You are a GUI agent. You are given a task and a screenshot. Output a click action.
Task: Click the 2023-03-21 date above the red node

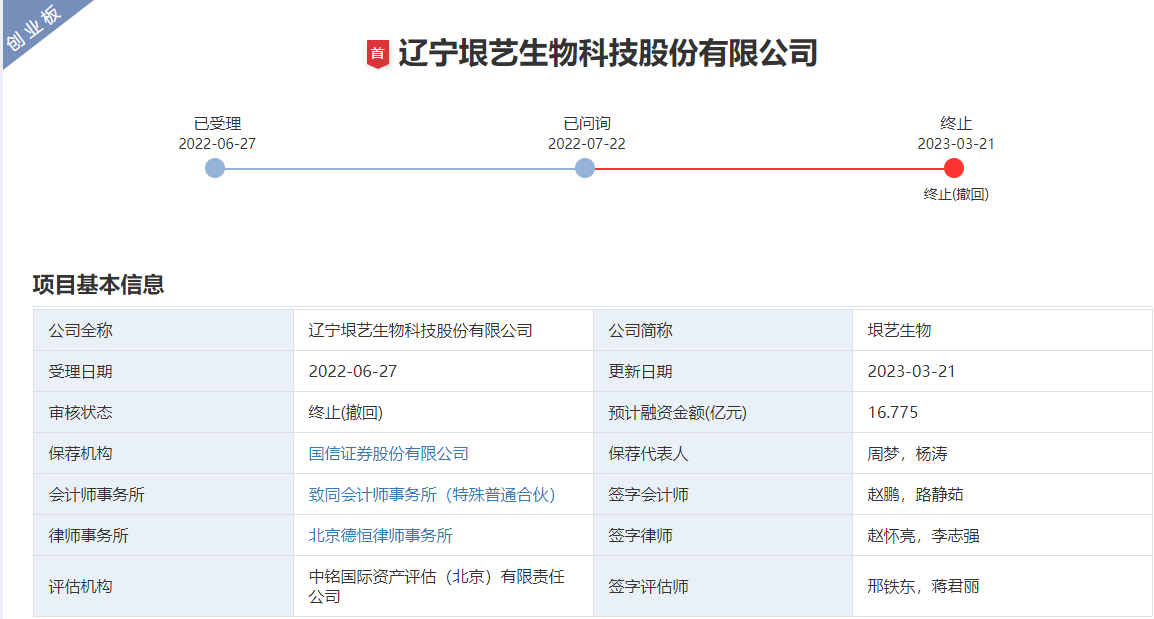tap(955, 144)
